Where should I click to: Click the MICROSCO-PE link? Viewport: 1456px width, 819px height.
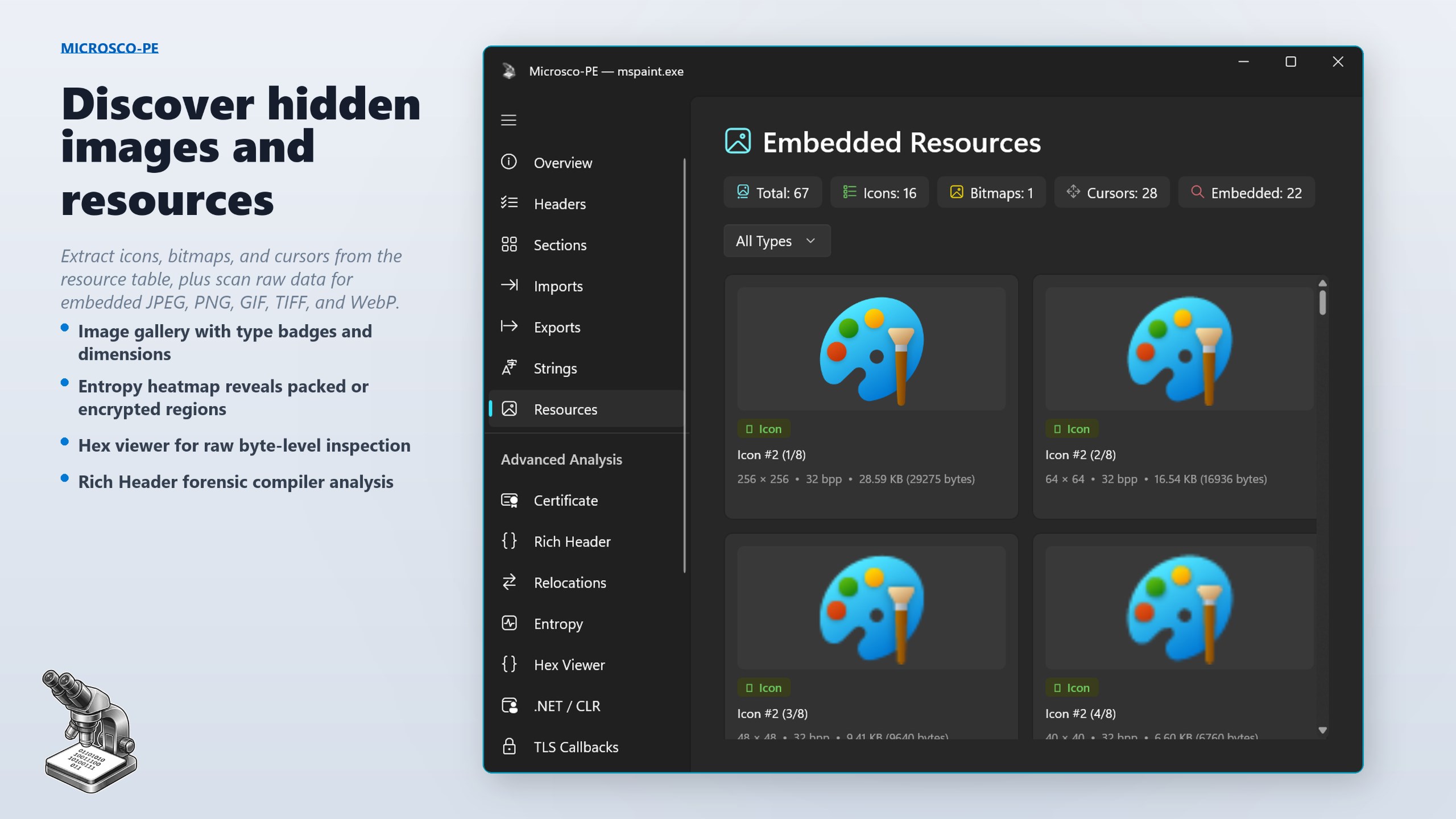pos(110,48)
